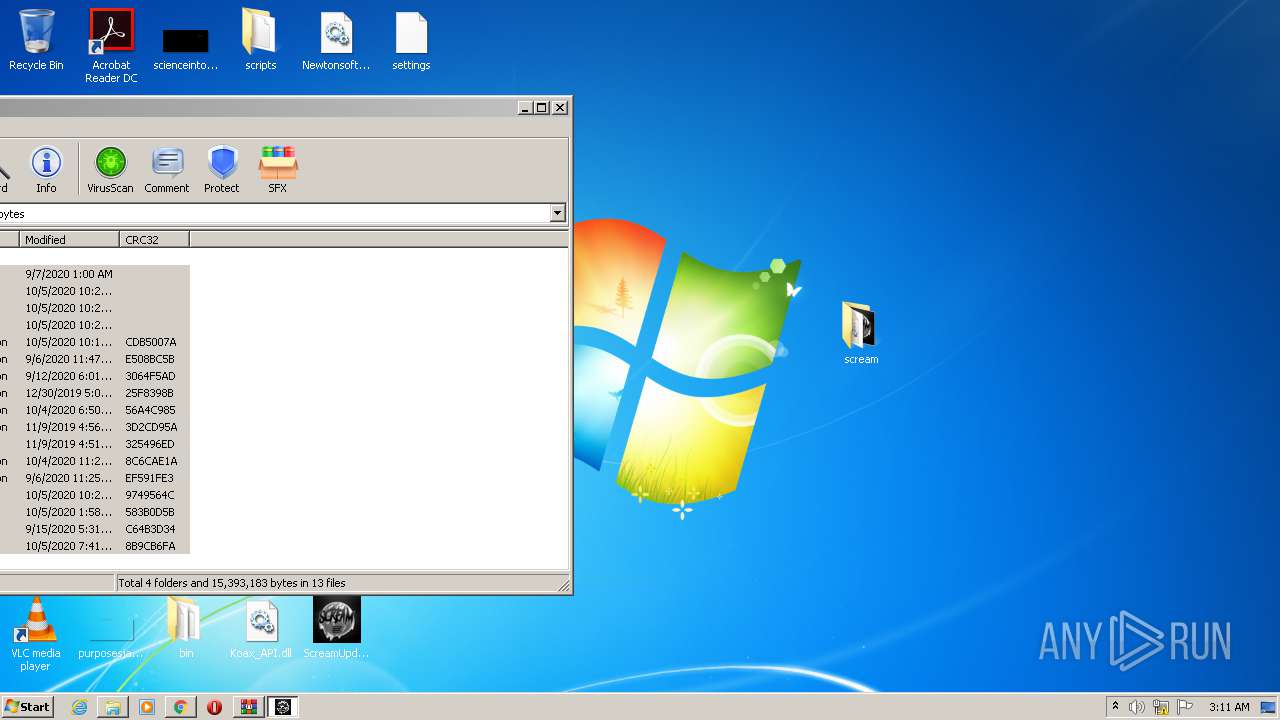The image size is (1280, 720).
Task: Select the row with CRC32 C64B3D34
Action: pos(95,529)
